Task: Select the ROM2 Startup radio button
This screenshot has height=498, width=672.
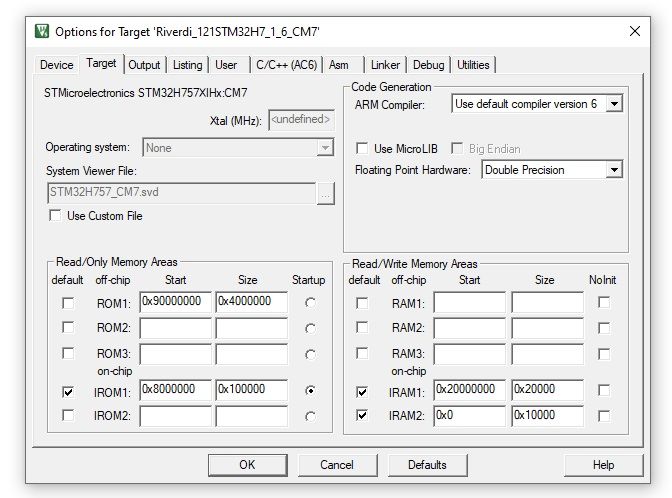Action: click(x=310, y=329)
